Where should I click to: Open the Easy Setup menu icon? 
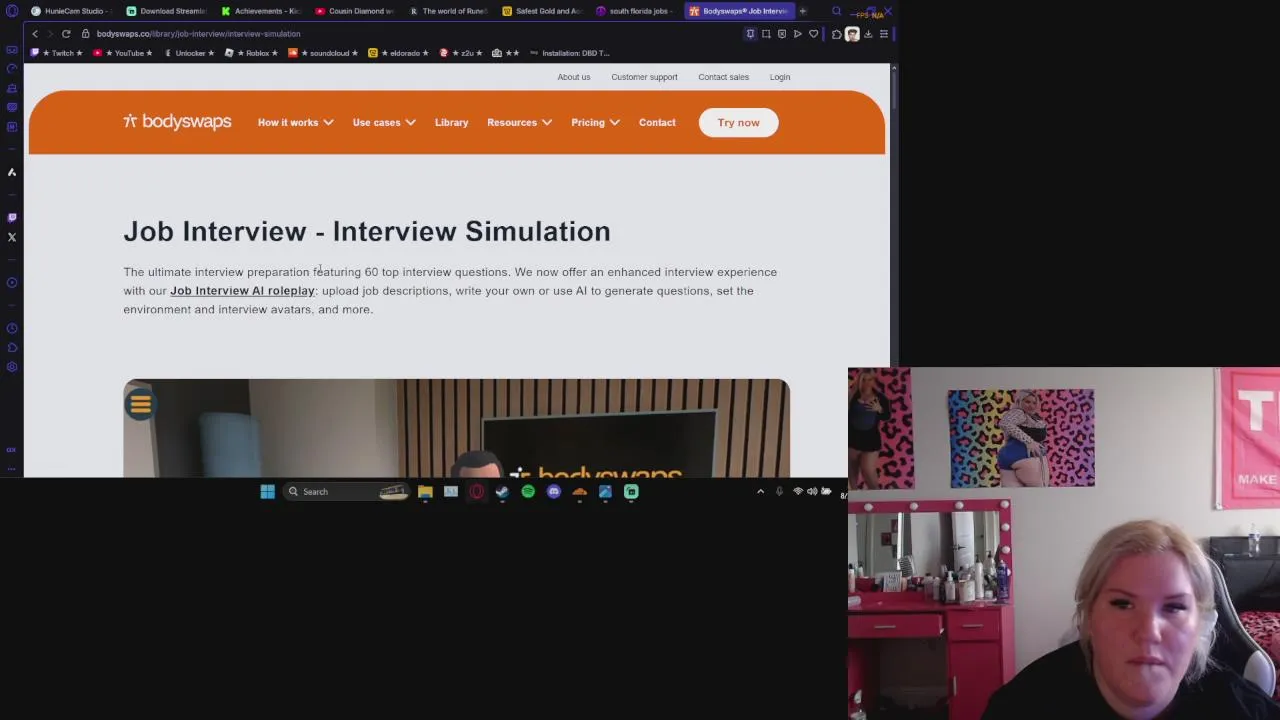pos(883,34)
